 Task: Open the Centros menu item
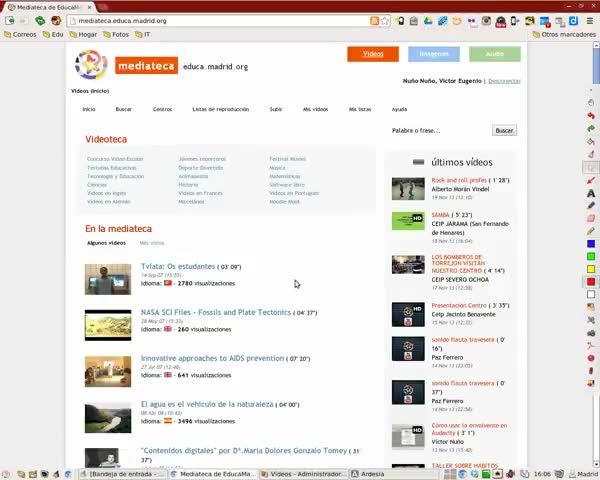[162, 109]
